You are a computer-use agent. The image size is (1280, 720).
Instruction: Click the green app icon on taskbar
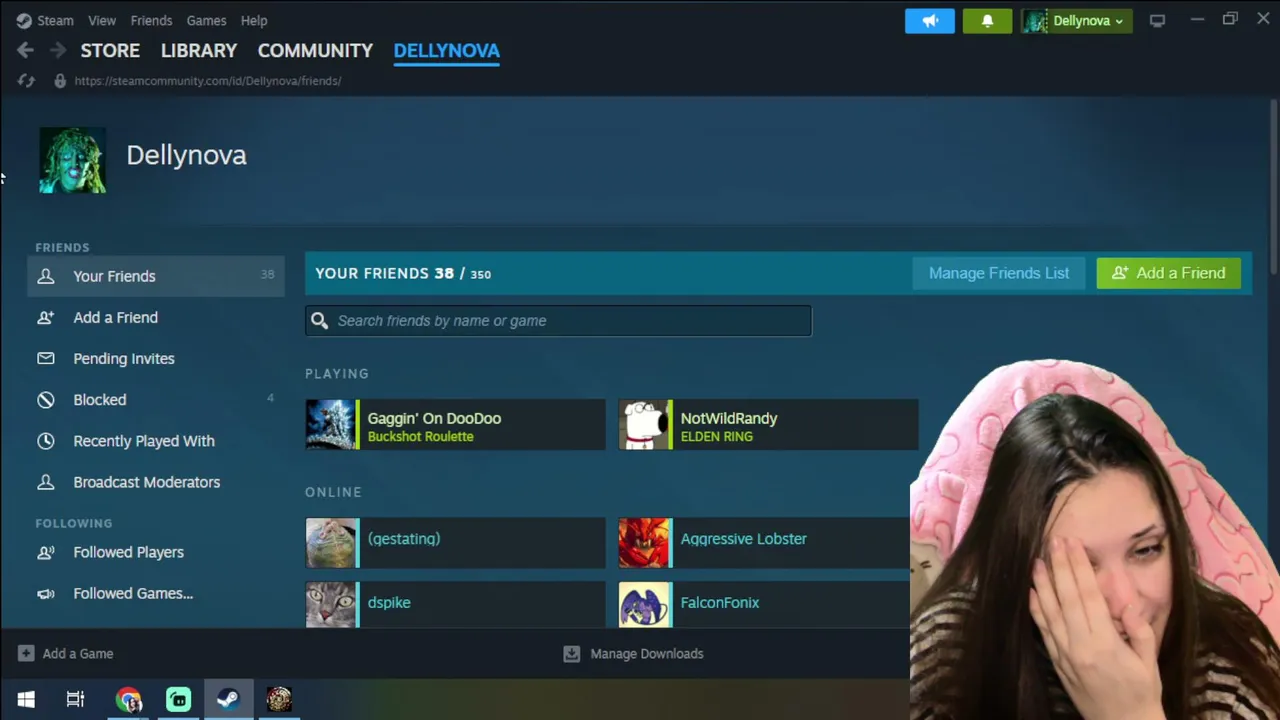click(178, 699)
